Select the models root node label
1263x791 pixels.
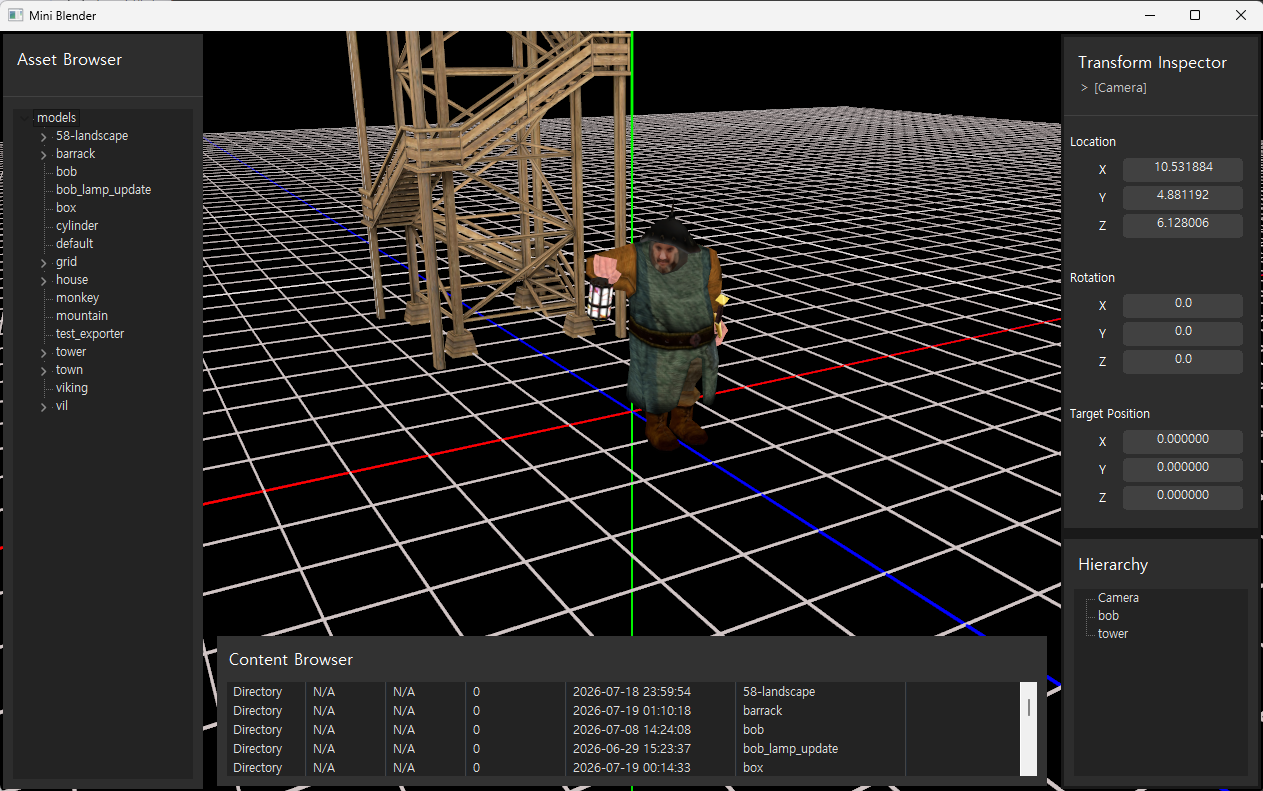click(x=56, y=118)
